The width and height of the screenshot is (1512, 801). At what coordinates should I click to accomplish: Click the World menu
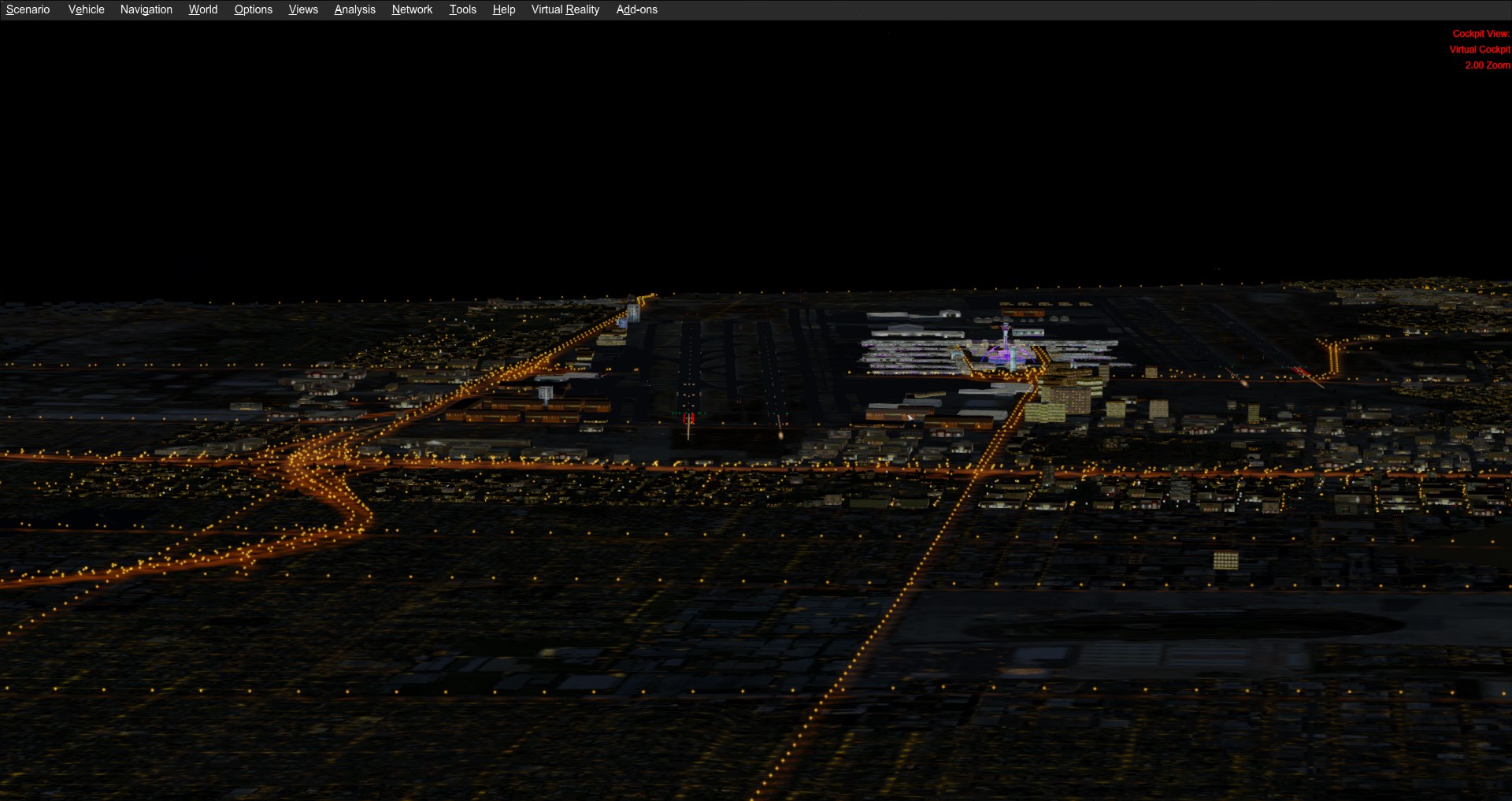click(202, 9)
